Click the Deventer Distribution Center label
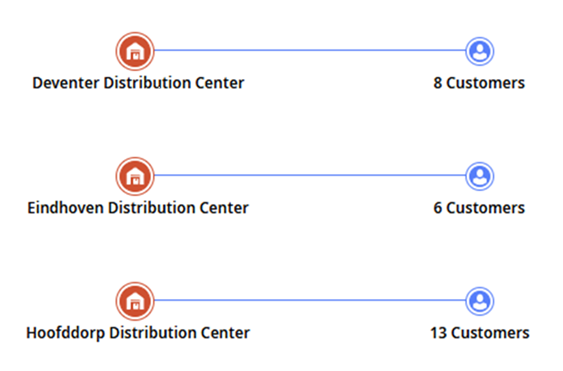This screenshot has height=371, width=563. click(x=138, y=83)
